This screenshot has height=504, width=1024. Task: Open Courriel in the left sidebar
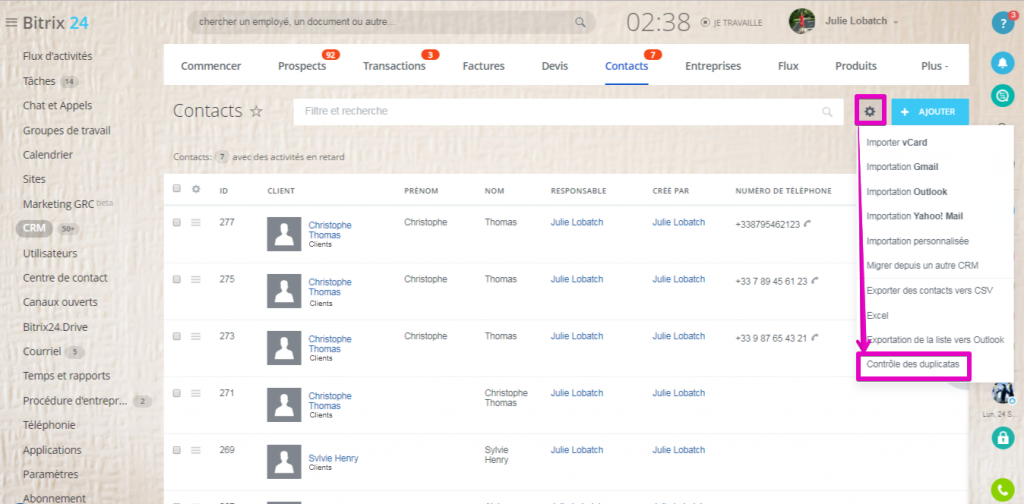pyautogui.click(x=42, y=352)
